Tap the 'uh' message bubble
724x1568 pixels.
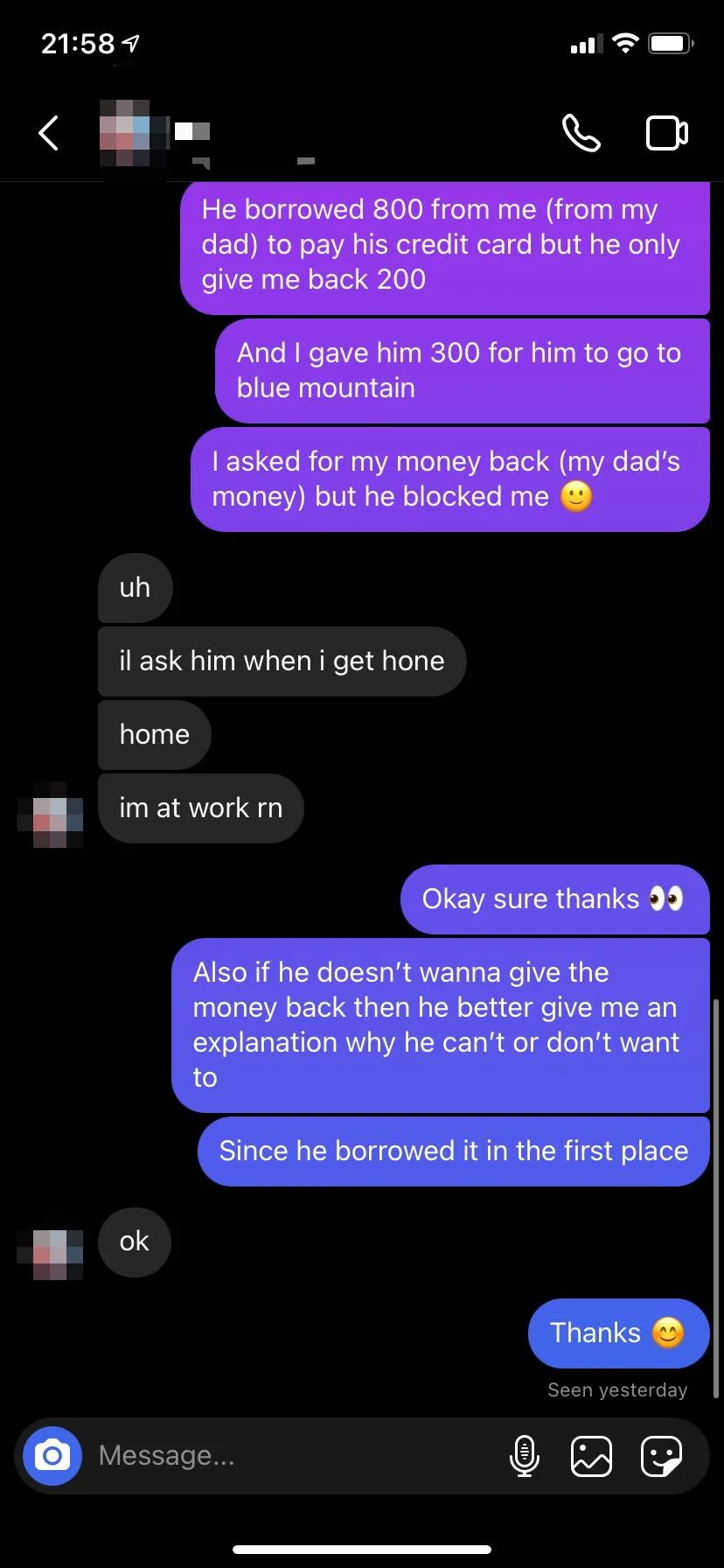click(x=135, y=587)
